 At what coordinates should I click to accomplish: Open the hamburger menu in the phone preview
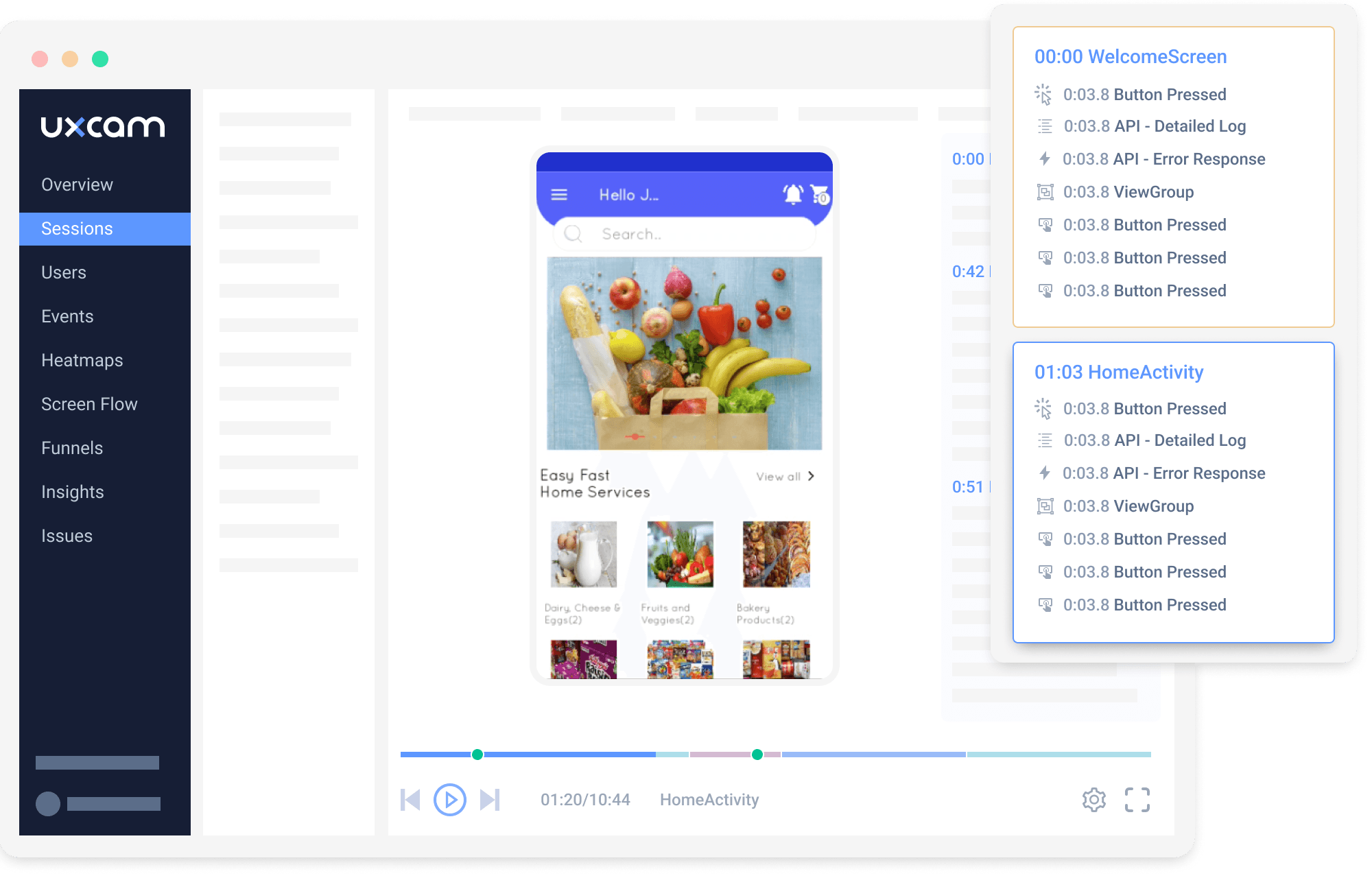point(560,194)
